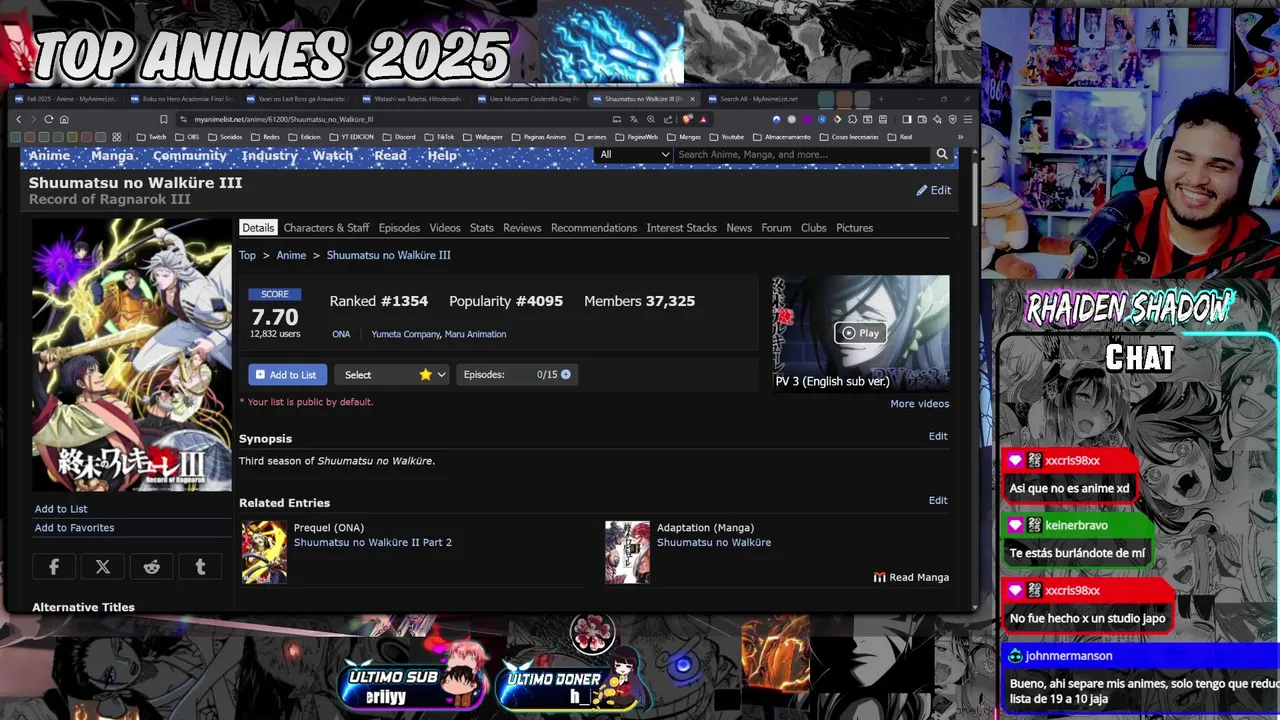Switch to the Characters & Staff tab

(x=326, y=228)
